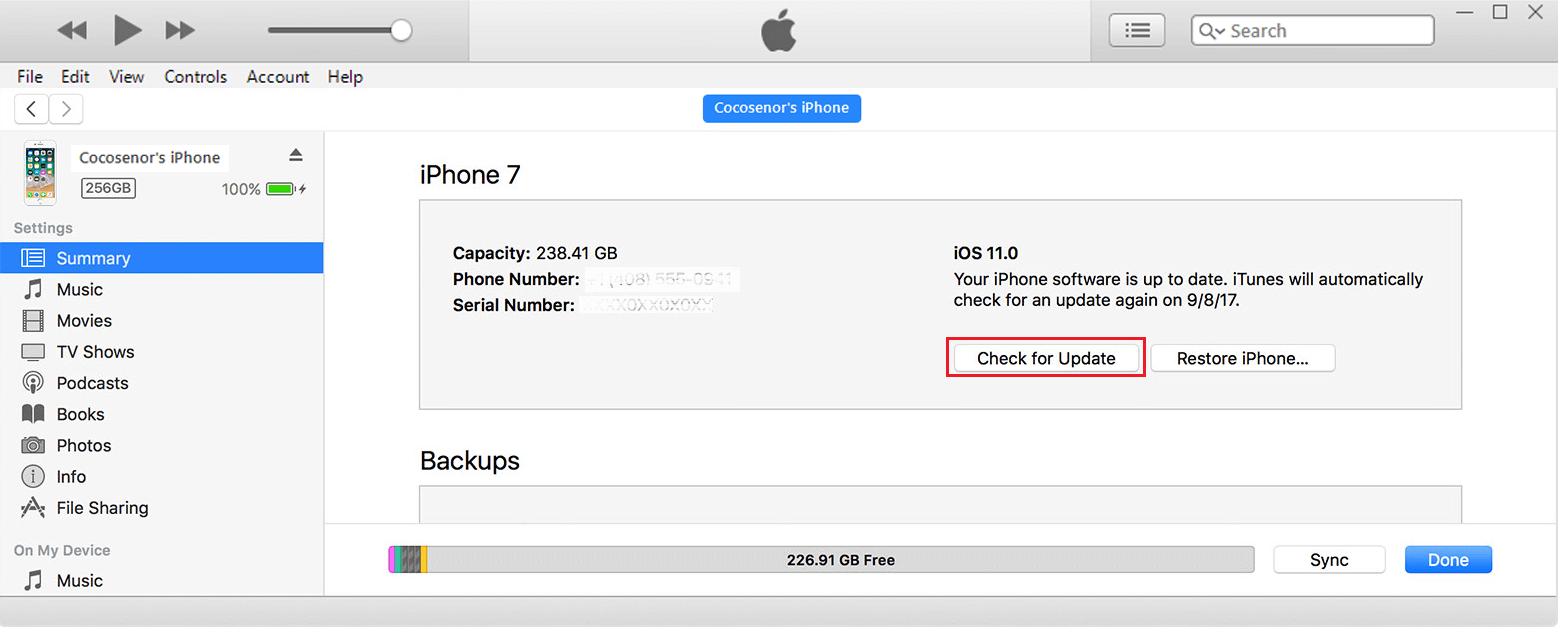Click the Cocosenor's iPhone device tab button

782,108
